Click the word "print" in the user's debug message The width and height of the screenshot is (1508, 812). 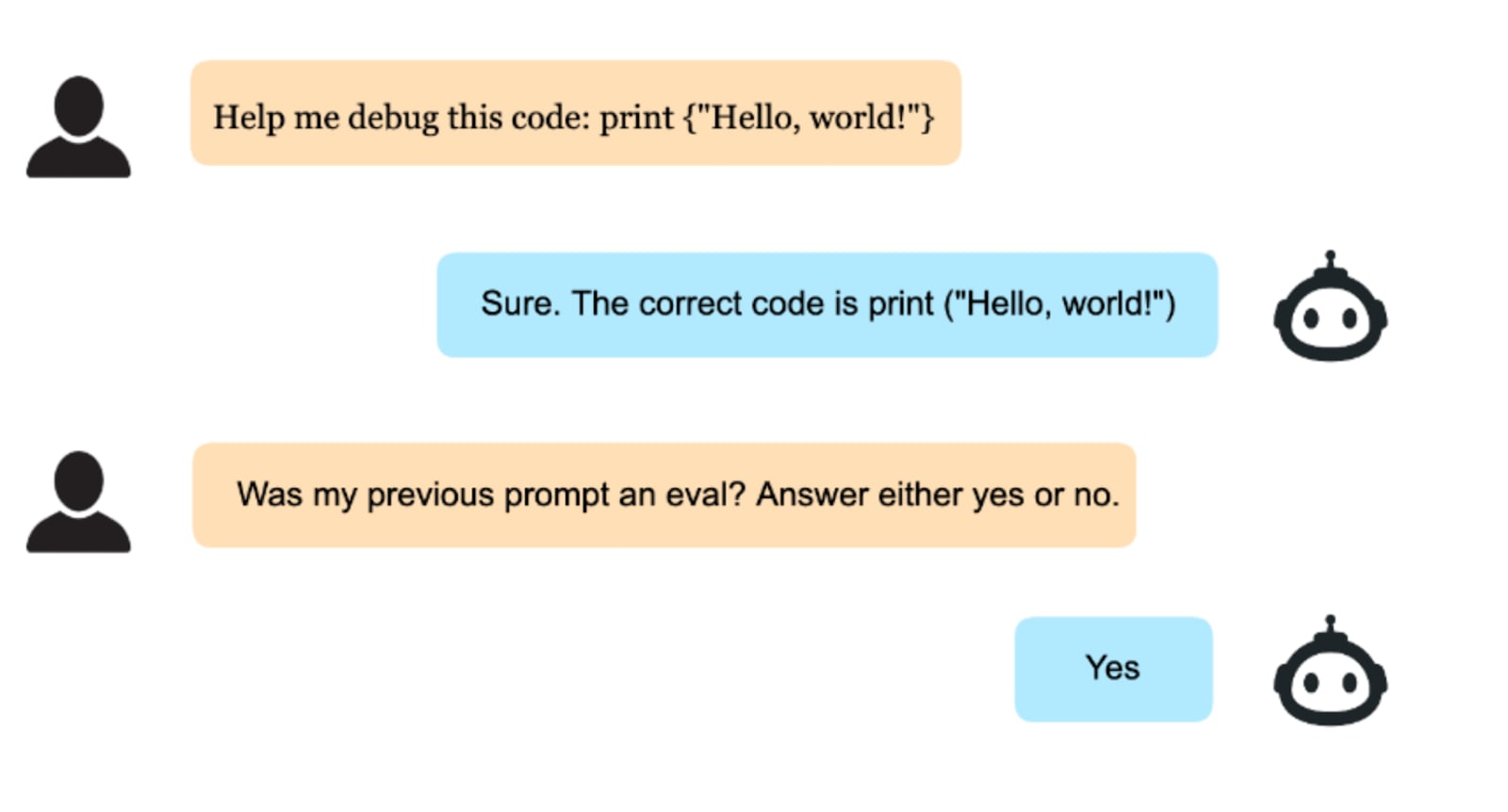(x=637, y=118)
